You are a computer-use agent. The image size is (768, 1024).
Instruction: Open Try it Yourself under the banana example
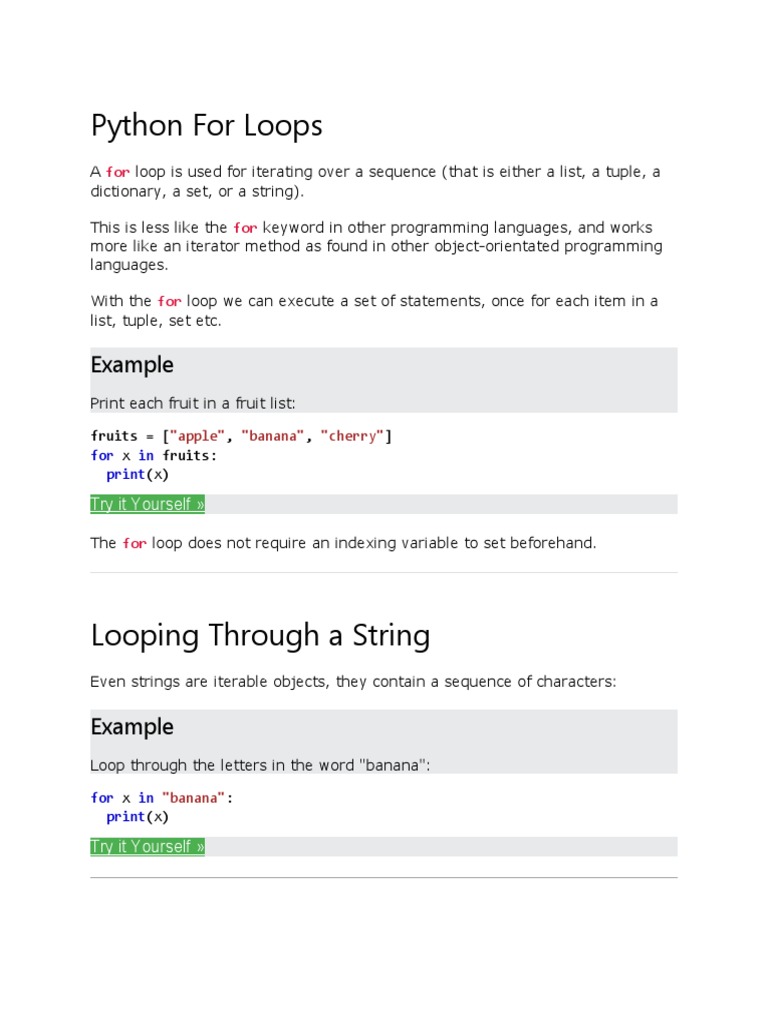coord(147,846)
